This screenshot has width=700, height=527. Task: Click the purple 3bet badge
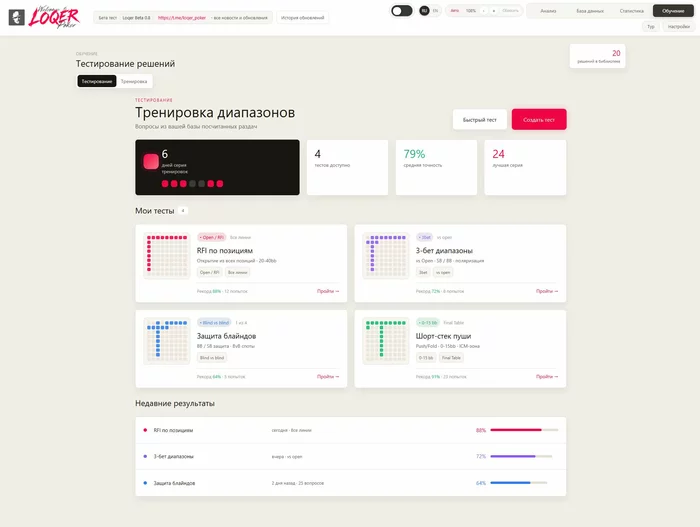(424, 237)
